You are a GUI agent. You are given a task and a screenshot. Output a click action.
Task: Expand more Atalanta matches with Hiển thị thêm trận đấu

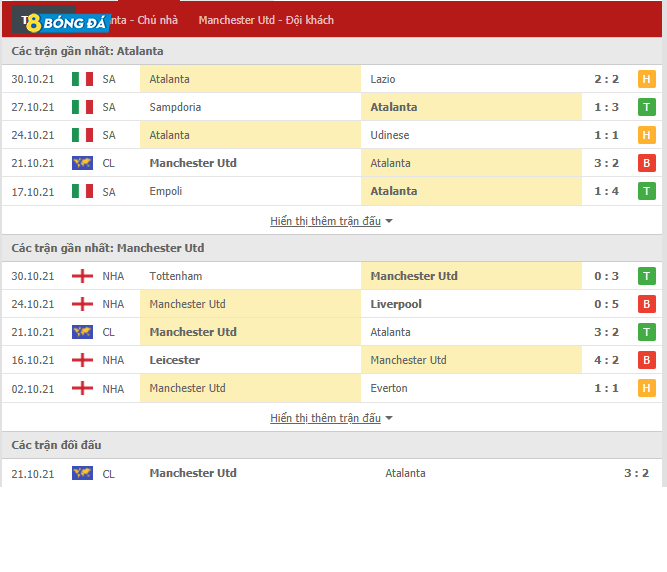(331, 221)
